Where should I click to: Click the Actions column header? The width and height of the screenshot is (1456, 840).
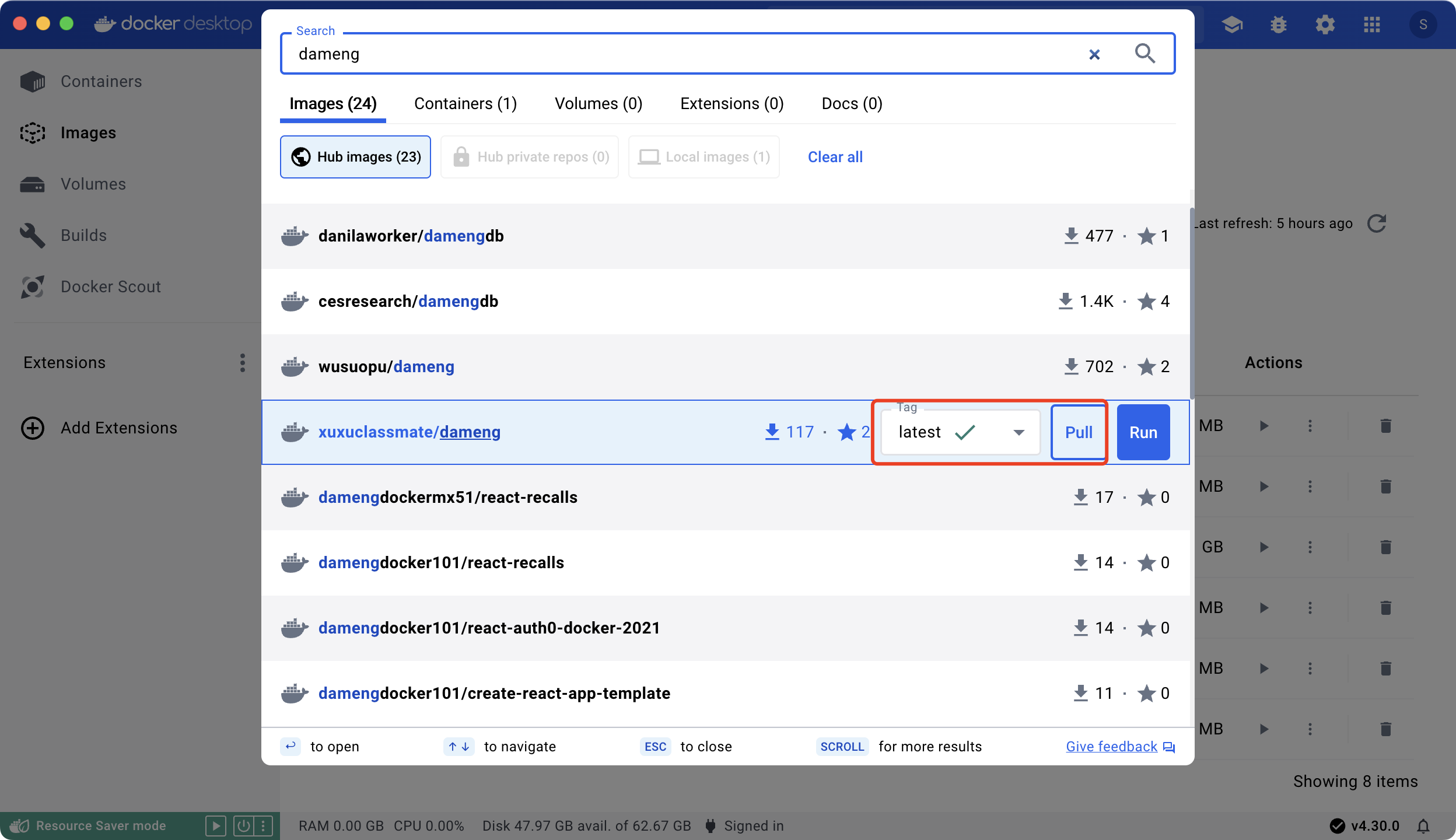click(x=1273, y=362)
